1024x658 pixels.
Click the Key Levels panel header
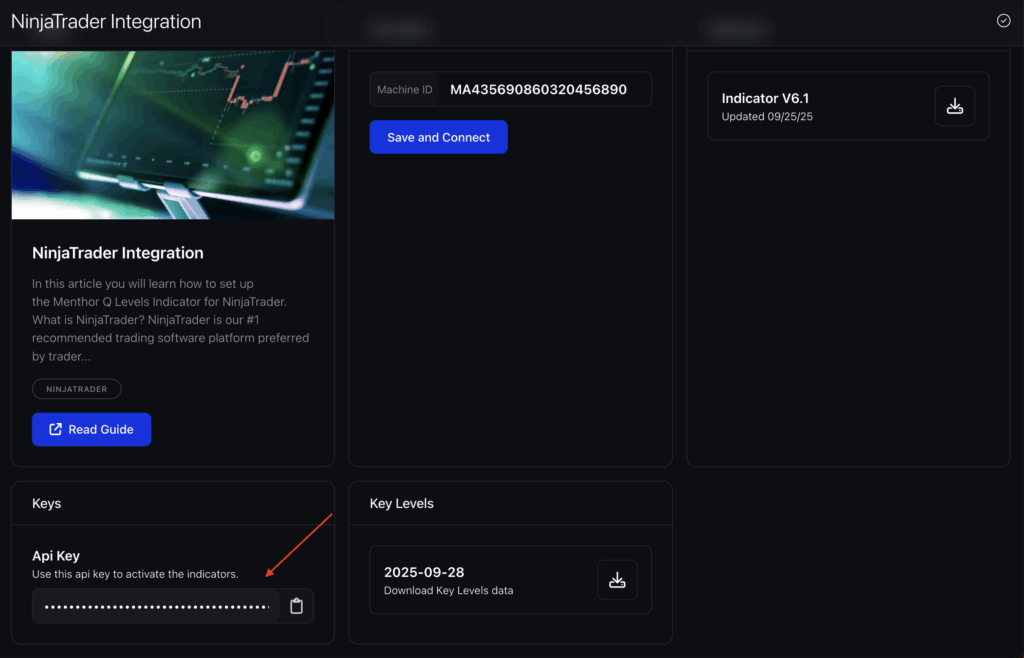tap(401, 503)
